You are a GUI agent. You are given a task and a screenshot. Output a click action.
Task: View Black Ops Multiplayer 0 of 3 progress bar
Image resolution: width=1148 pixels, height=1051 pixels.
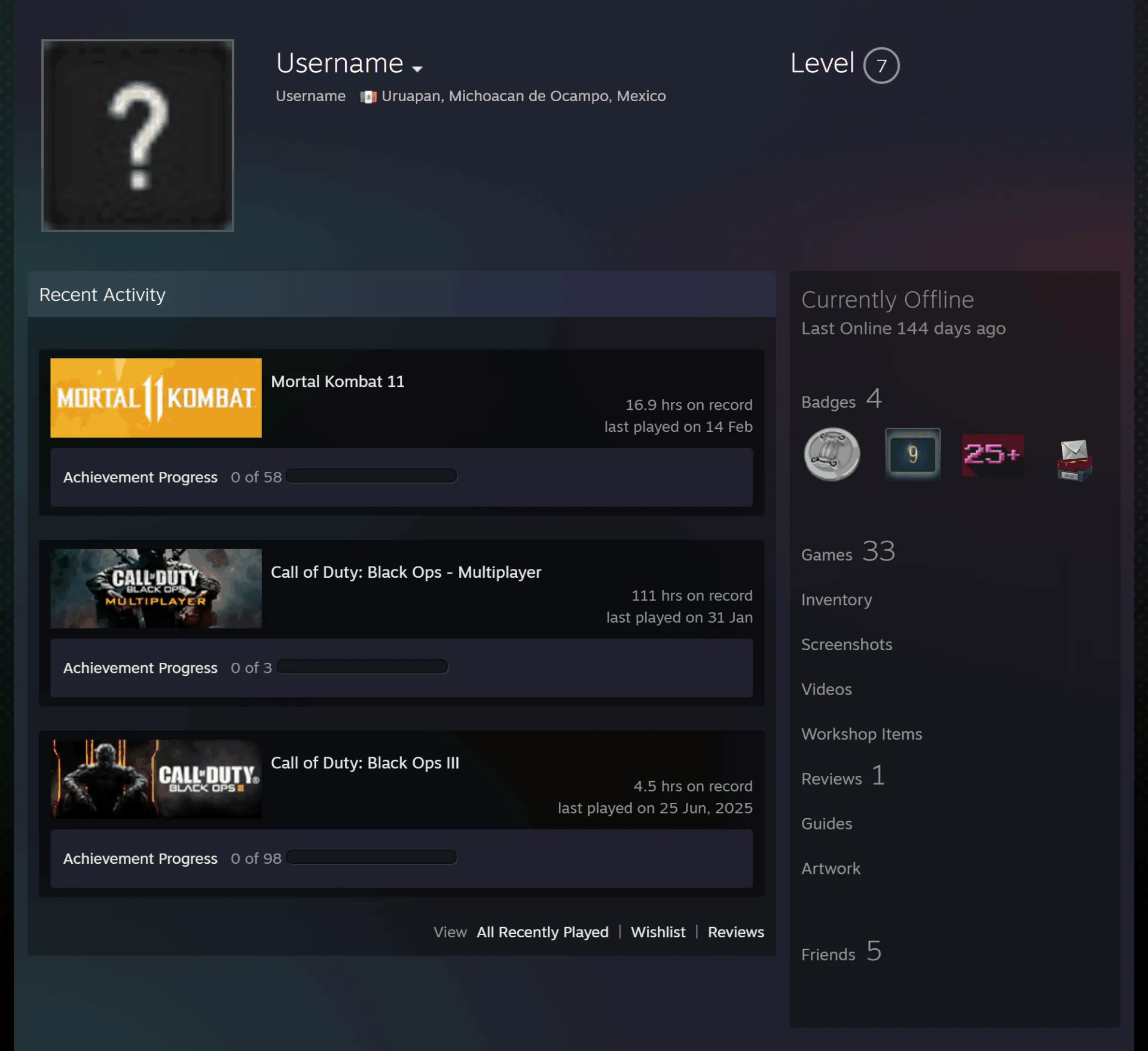(362, 666)
